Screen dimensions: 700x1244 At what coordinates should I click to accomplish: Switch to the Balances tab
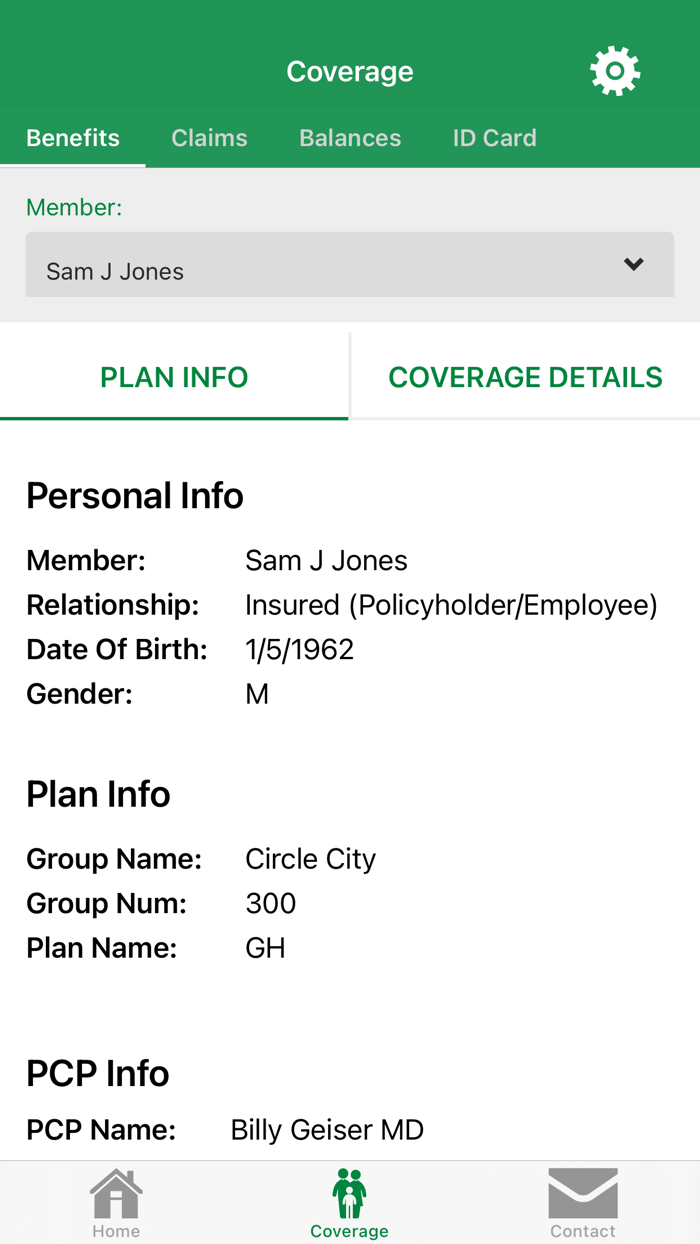coord(350,138)
